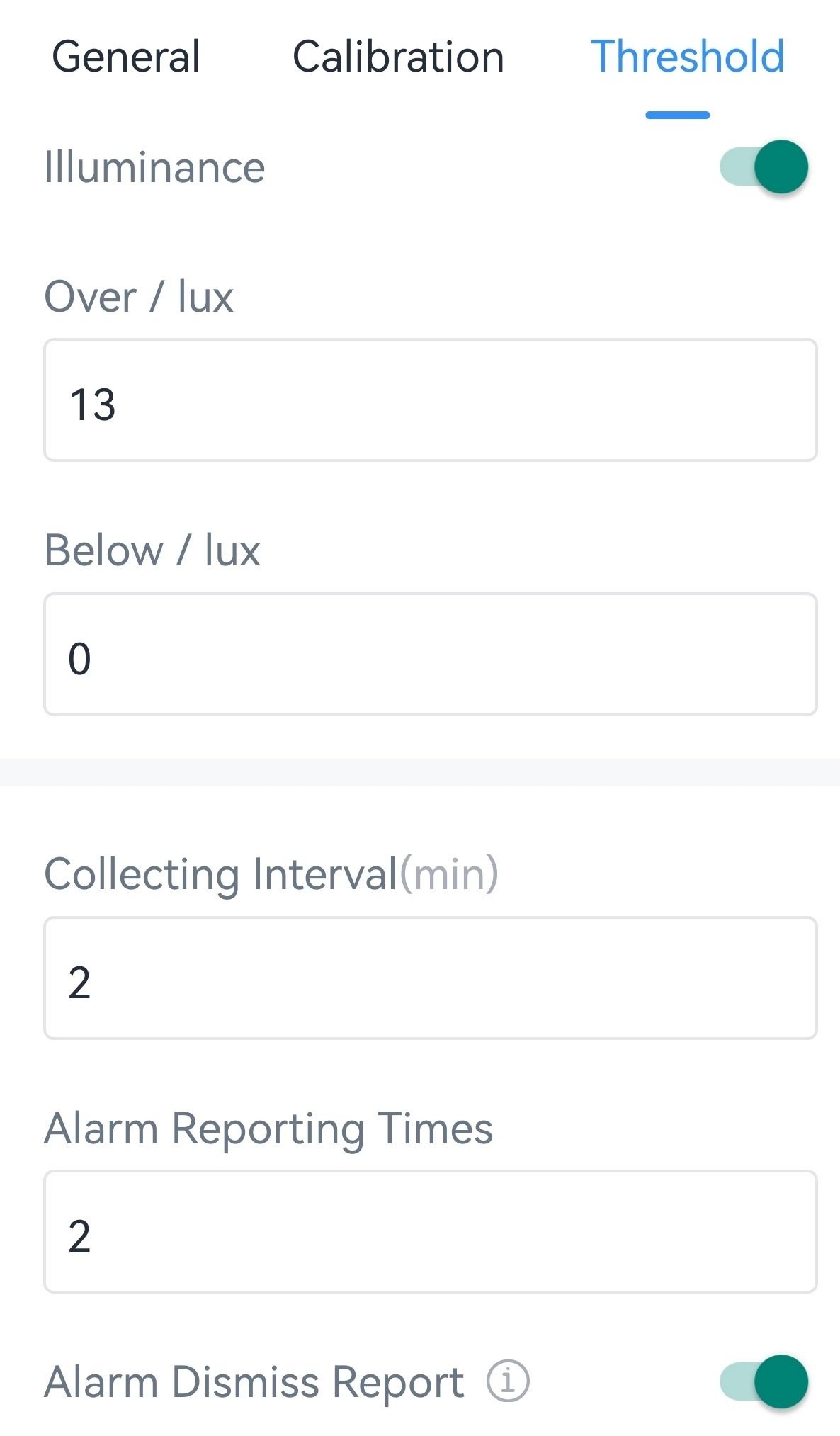Select the Alarm Reporting Times input field
Image resolution: width=840 pixels, height=1436 pixels.
[x=431, y=1232]
